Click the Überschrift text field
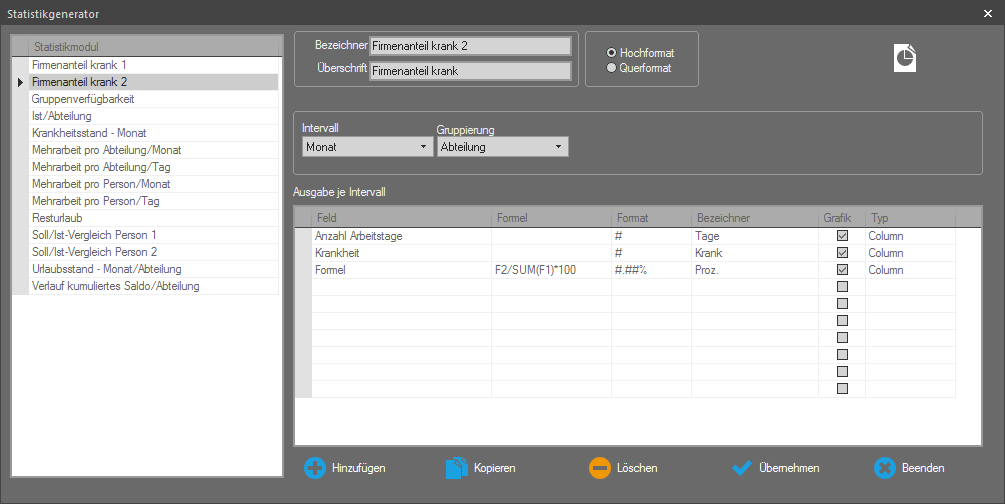 469,71
